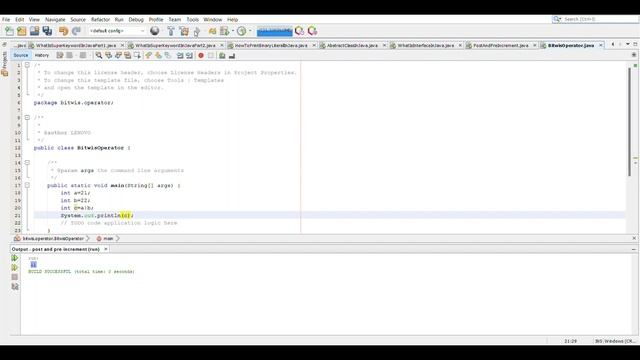The image size is (640, 360).
Task: Click the Save All toolbar icon
Action: click(x=47, y=31)
